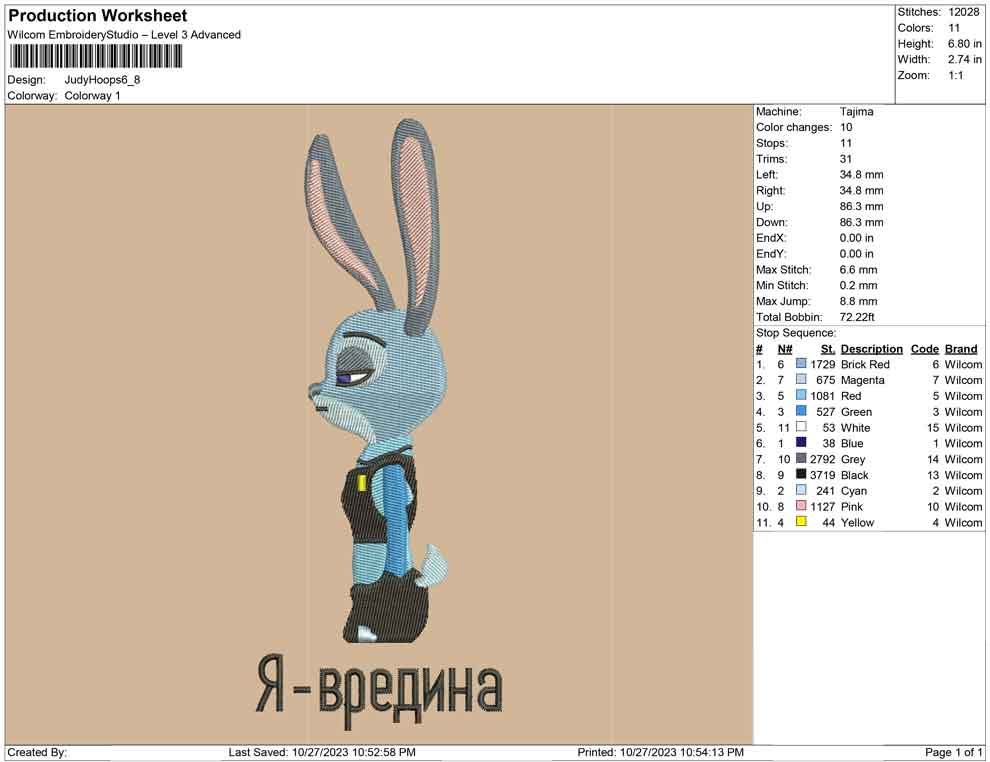Image resolution: width=990 pixels, height=762 pixels.
Task: Select the Magenta thread color swatch
Action: pyautogui.click(x=801, y=381)
